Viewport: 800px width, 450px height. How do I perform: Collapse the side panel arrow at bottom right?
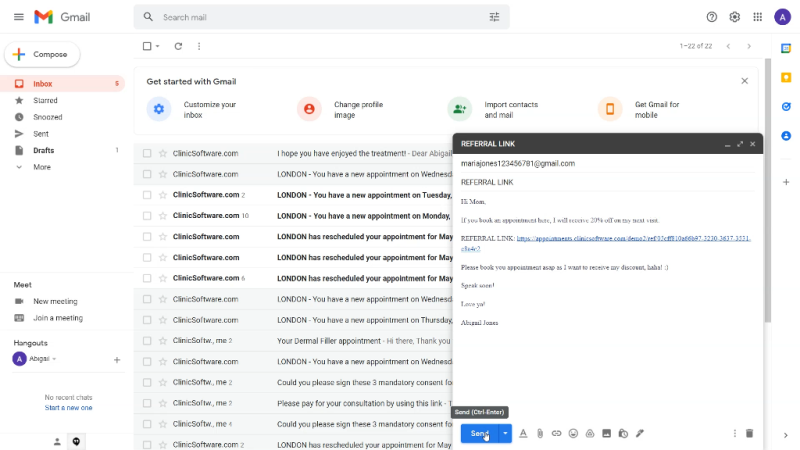[x=786, y=435]
